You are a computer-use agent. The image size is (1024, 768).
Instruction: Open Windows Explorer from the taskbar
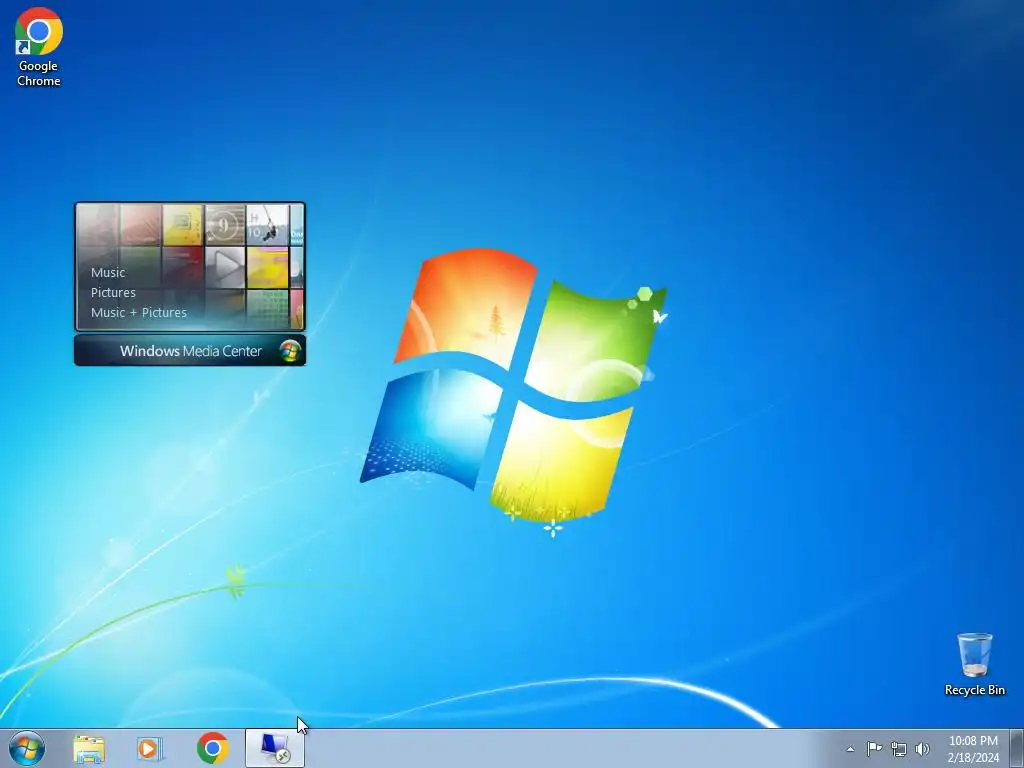(x=89, y=749)
